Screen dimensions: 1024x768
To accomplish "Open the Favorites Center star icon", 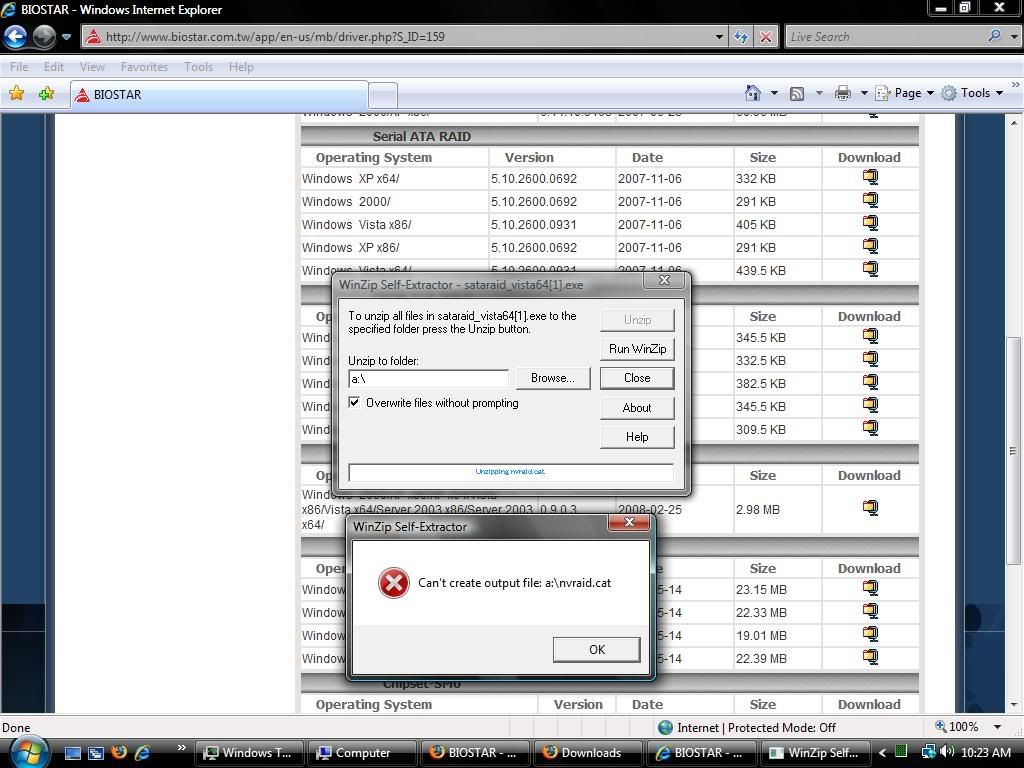I will (x=16, y=93).
